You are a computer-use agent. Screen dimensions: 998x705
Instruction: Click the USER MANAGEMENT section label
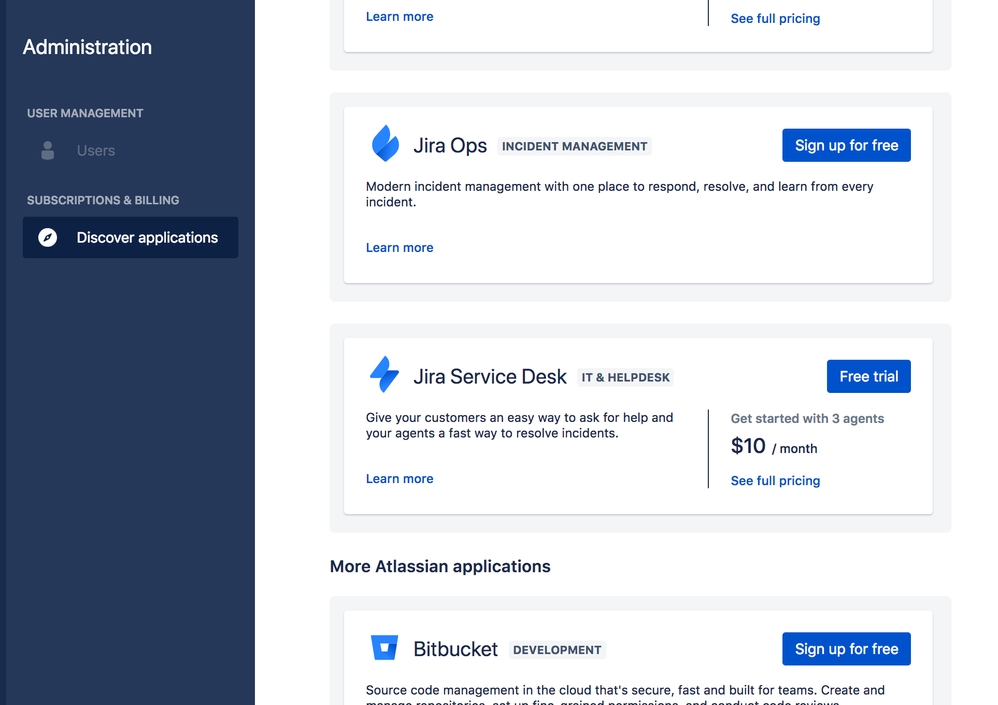[x=85, y=113]
